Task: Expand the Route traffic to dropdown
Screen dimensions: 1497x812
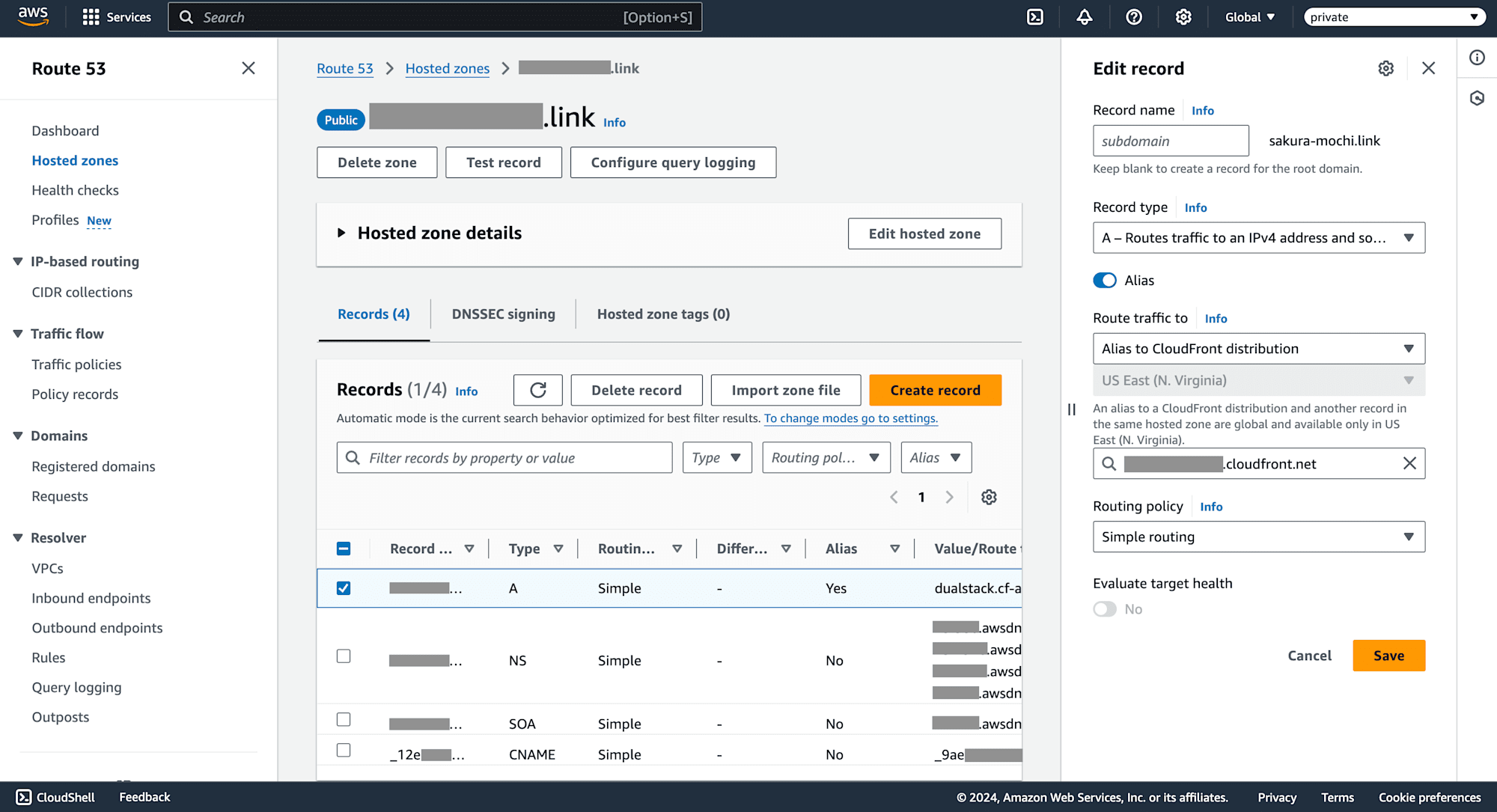Action: [x=1259, y=348]
